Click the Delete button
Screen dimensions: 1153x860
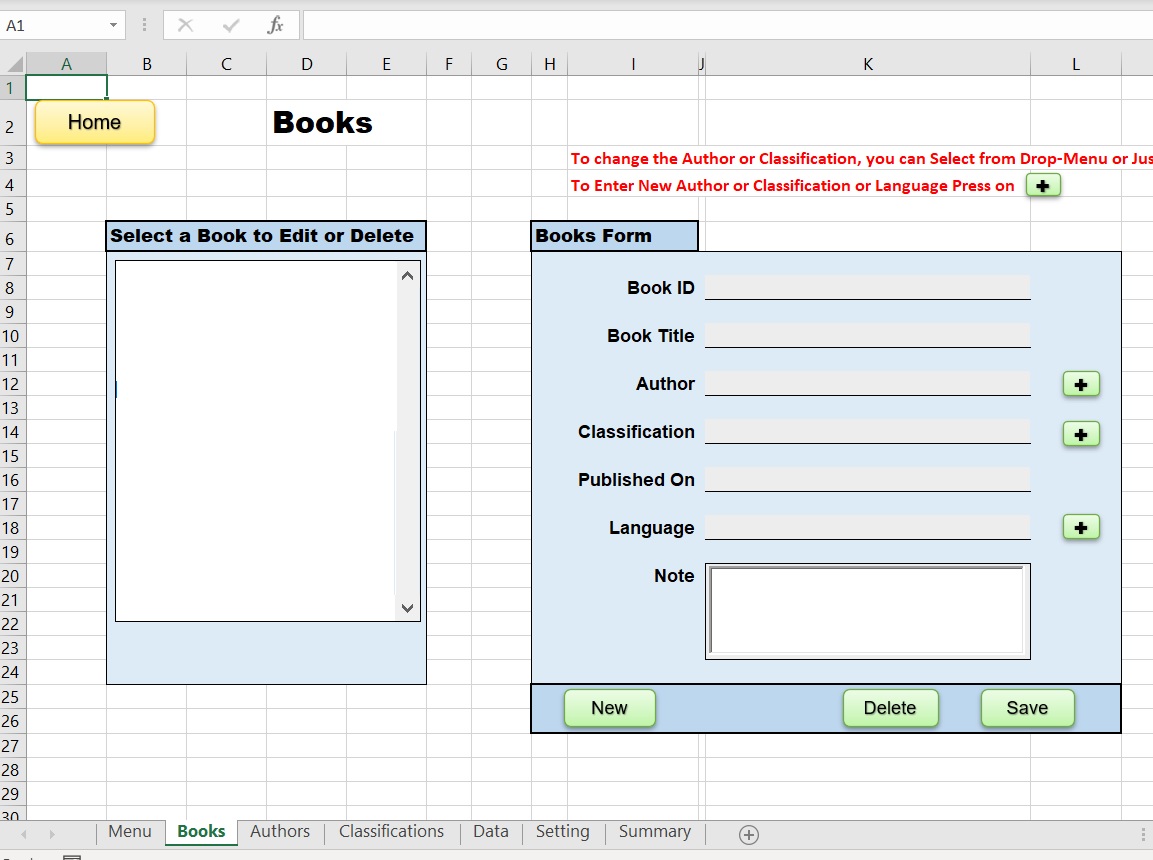890,708
